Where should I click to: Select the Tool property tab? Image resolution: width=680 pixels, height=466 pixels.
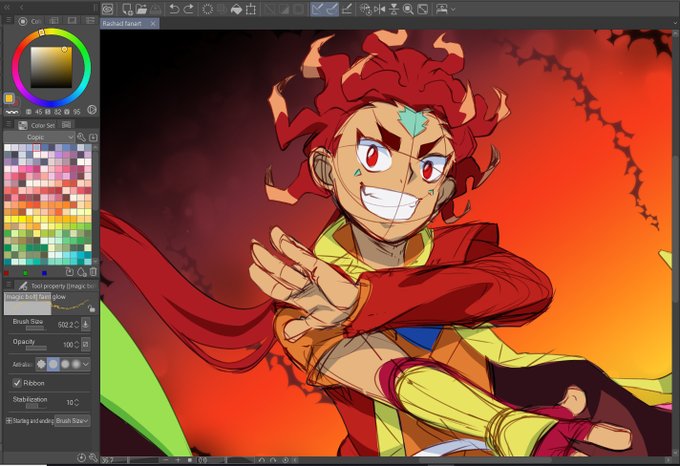[56, 286]
